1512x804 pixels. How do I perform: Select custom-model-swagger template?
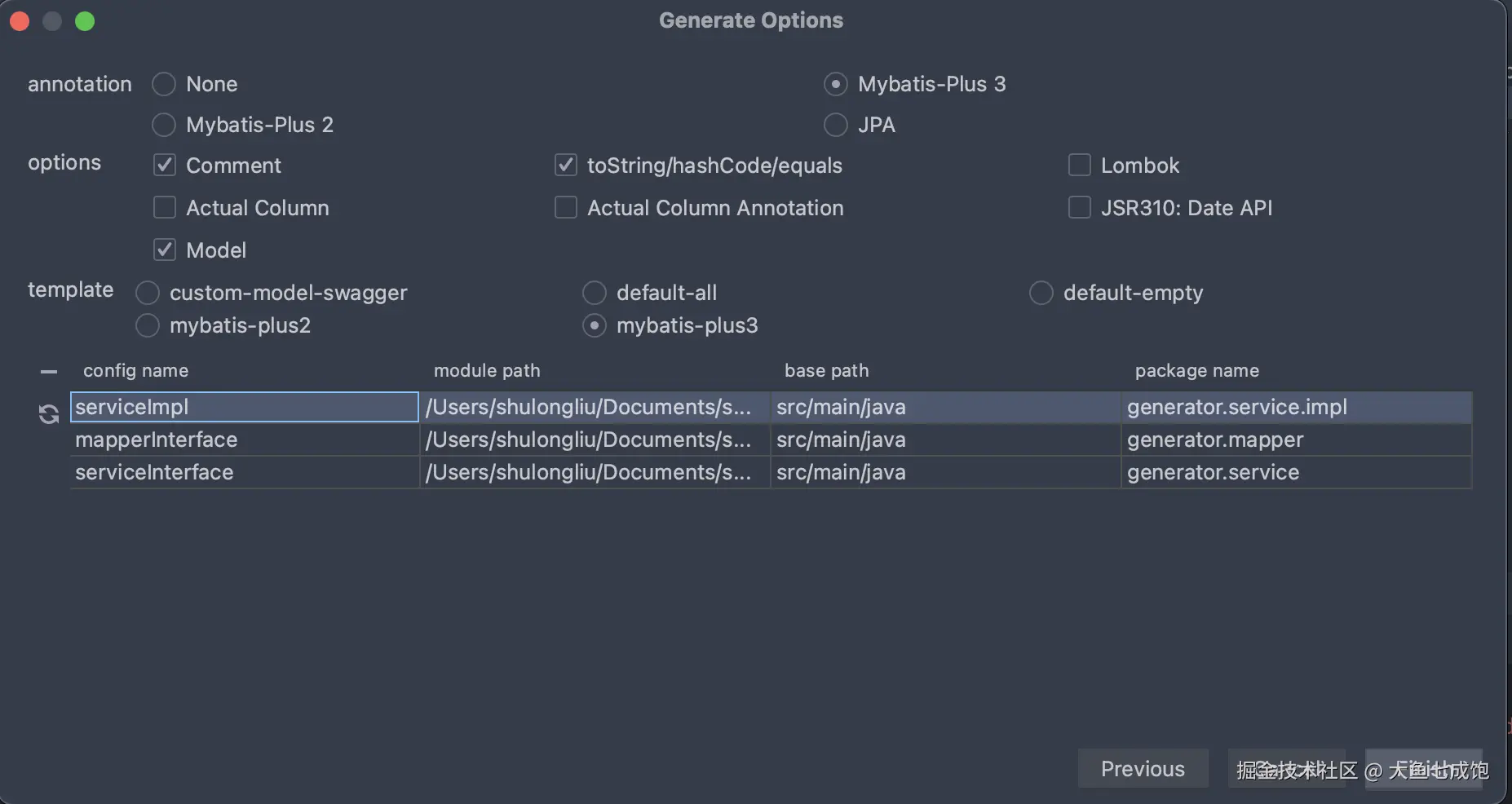(x=148, y=293)
